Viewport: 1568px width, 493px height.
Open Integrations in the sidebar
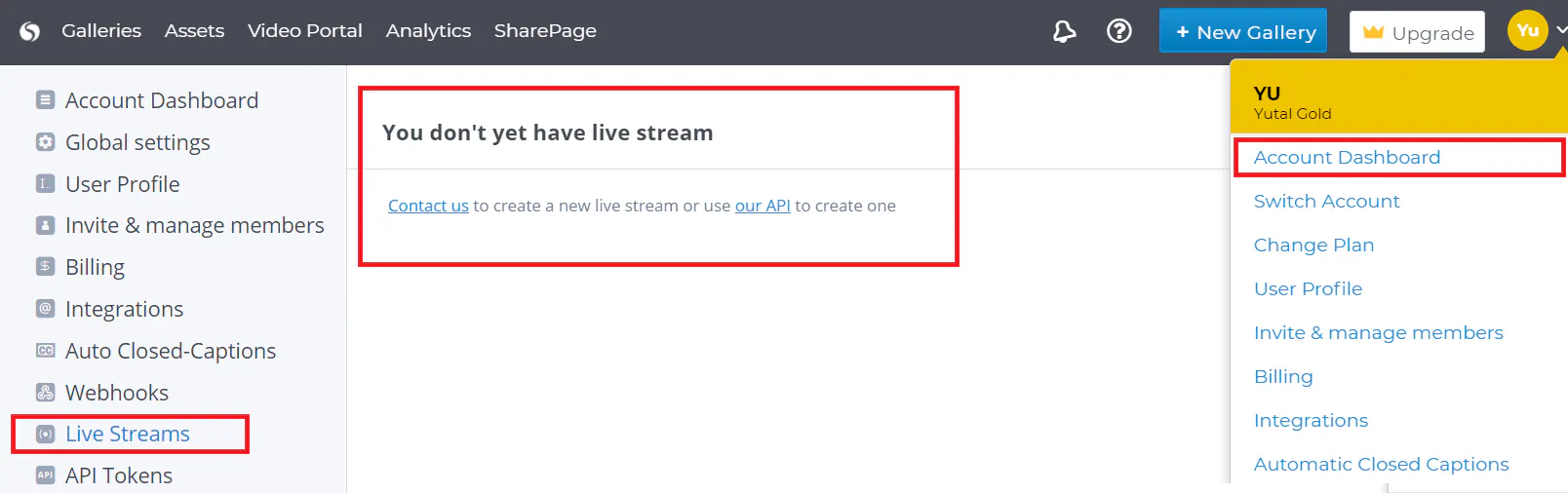124,309
